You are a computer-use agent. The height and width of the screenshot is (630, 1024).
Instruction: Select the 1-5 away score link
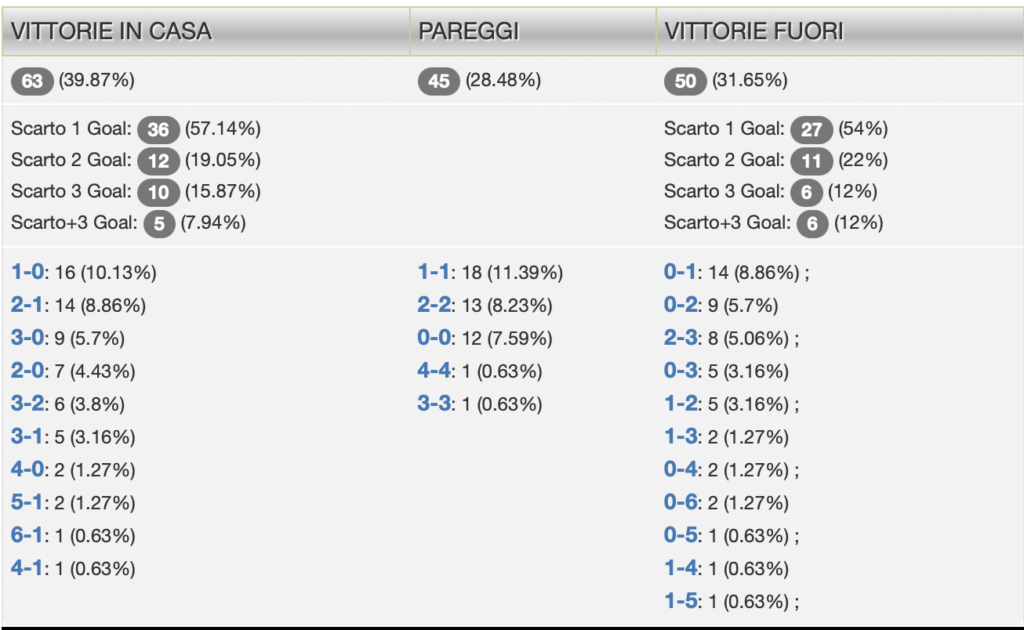click(680, 602)
